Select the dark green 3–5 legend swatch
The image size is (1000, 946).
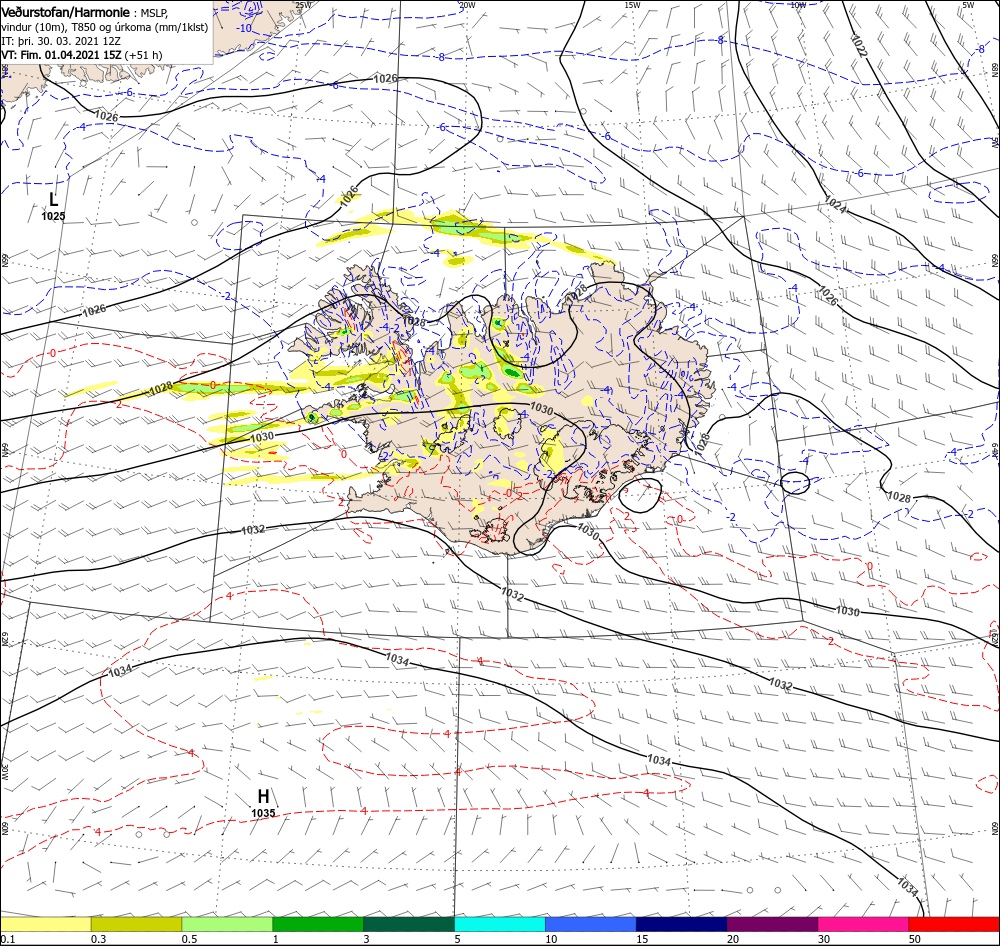click(409, 924)
